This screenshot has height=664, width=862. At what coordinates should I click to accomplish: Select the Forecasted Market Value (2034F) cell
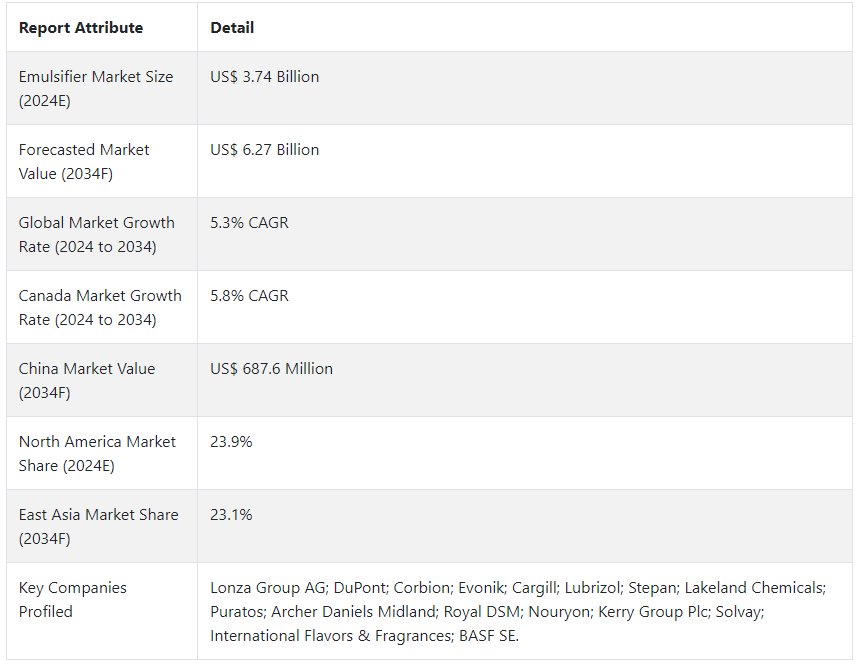pyautogui.click(x=102, y=162)
